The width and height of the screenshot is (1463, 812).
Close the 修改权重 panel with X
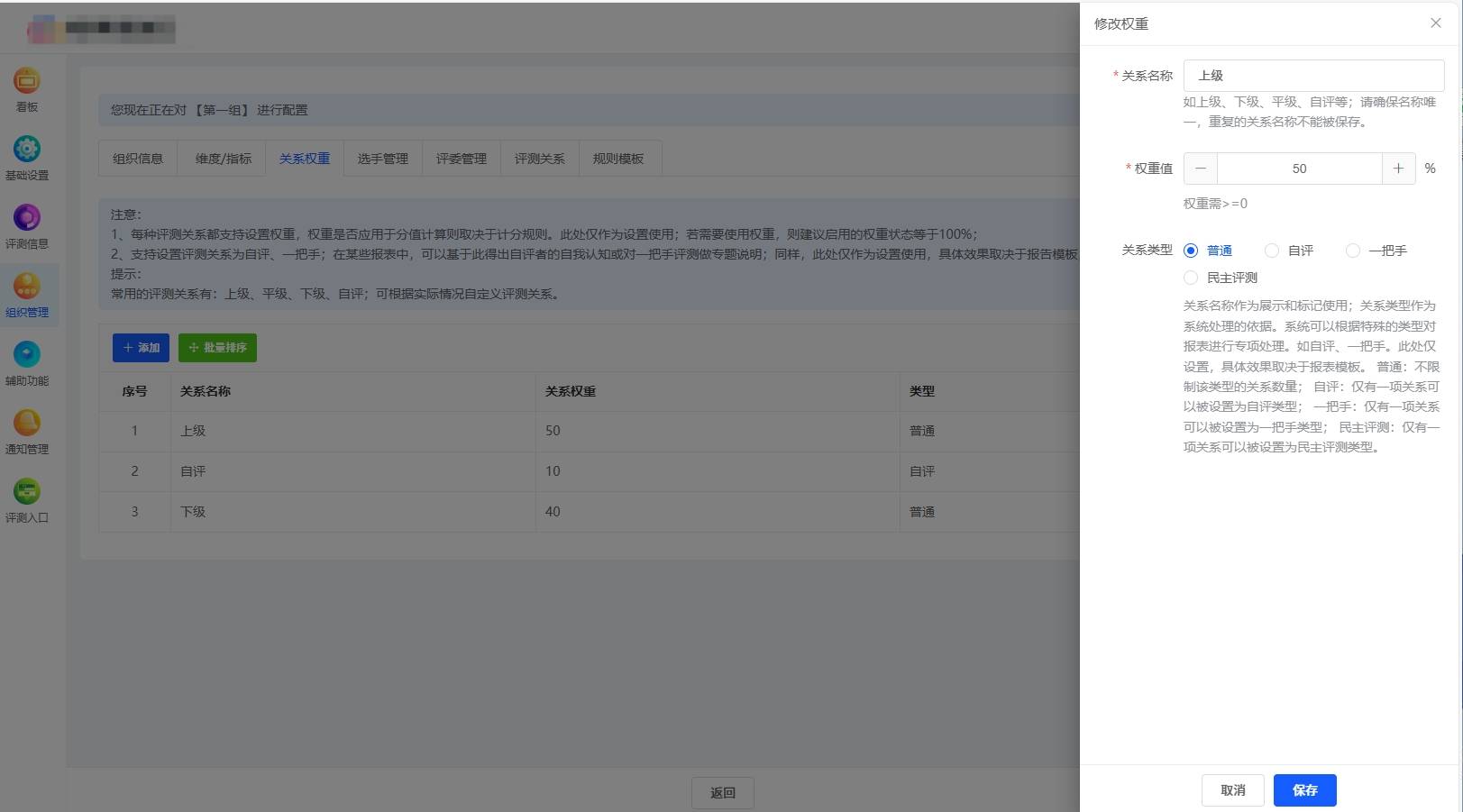point(1435,23)
